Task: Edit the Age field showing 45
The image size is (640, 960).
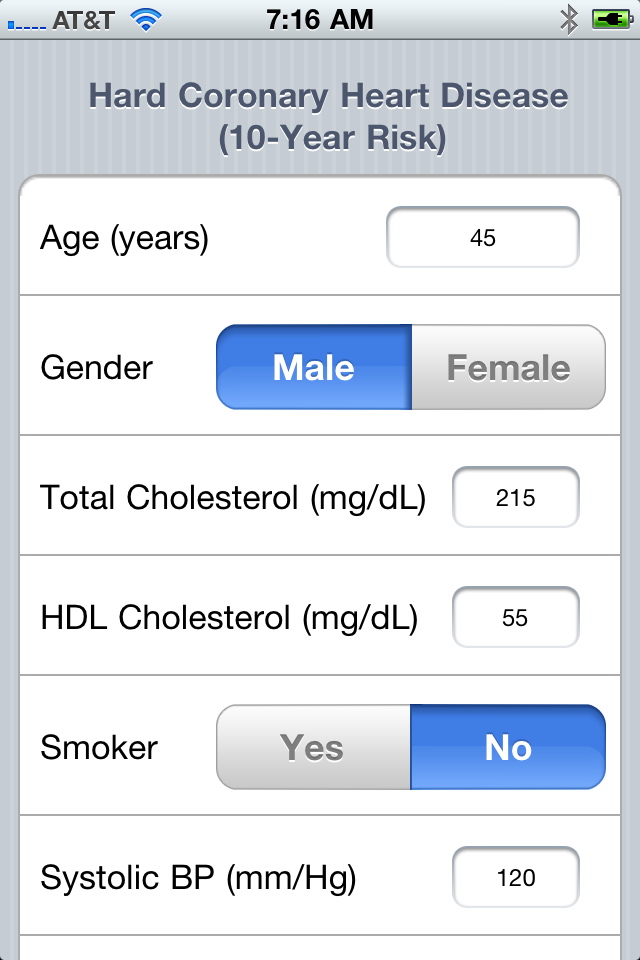Action: 483,237
